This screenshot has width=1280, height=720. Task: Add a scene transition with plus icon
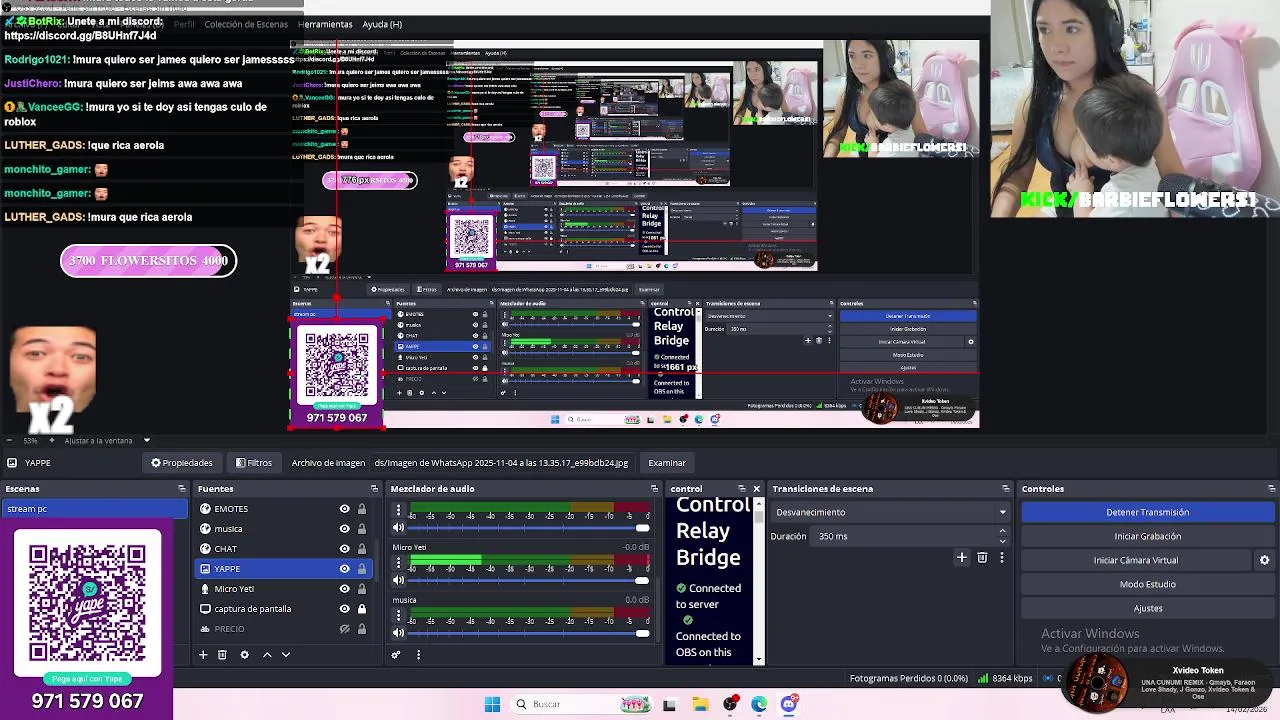[x=962, y=558]
